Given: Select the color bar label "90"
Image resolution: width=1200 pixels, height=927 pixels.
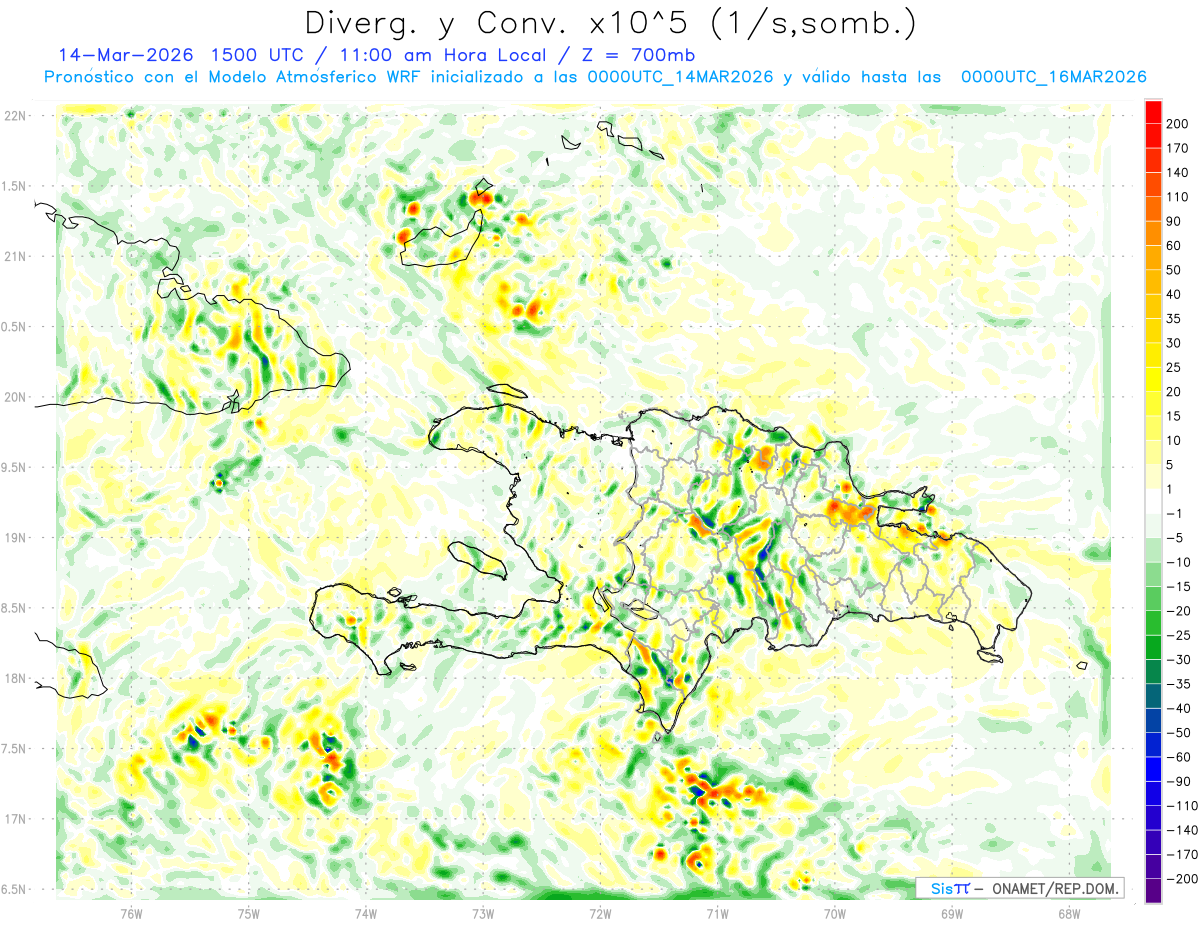Looking at the screenshot, I should coord(1174,221).
